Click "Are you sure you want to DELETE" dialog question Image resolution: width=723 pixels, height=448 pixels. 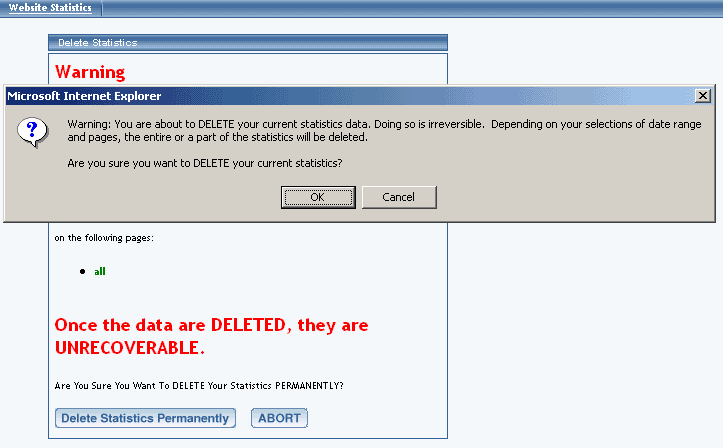(205, 163)
